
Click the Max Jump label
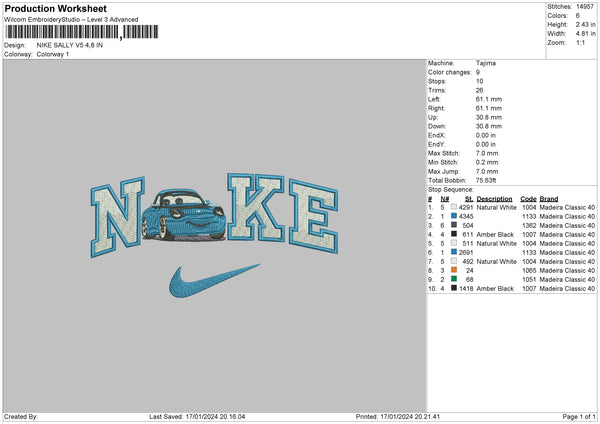pos(444,171)
